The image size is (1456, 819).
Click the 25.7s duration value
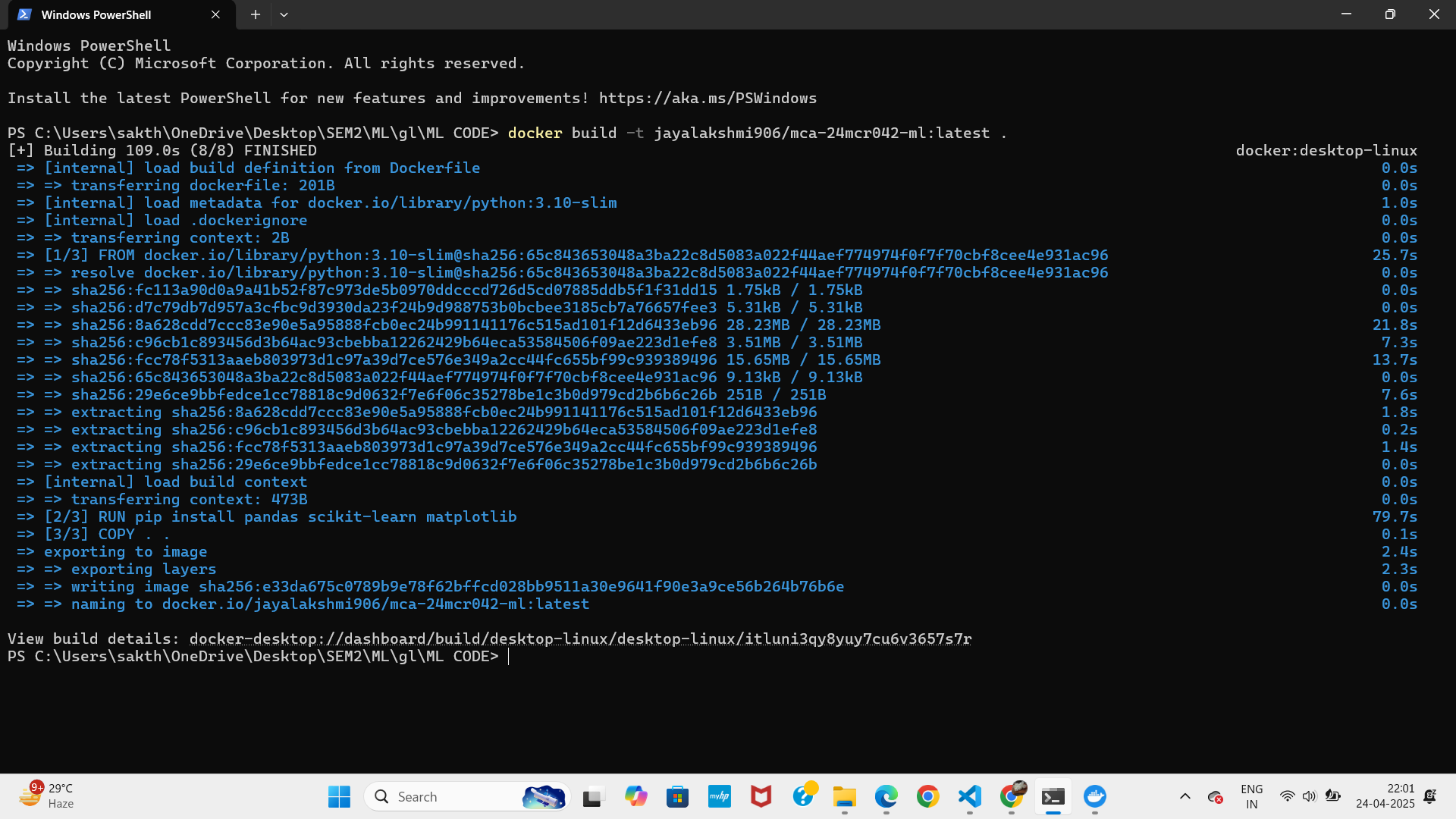coord(1395,256)
